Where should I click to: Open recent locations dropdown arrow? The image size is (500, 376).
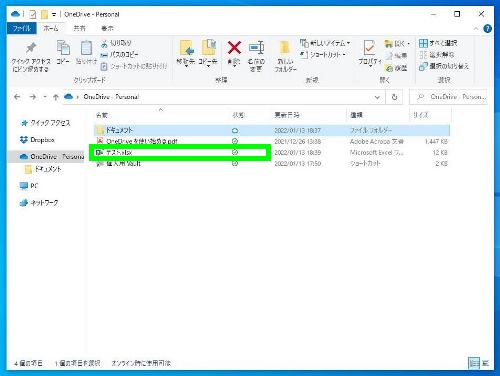[45, 97]
